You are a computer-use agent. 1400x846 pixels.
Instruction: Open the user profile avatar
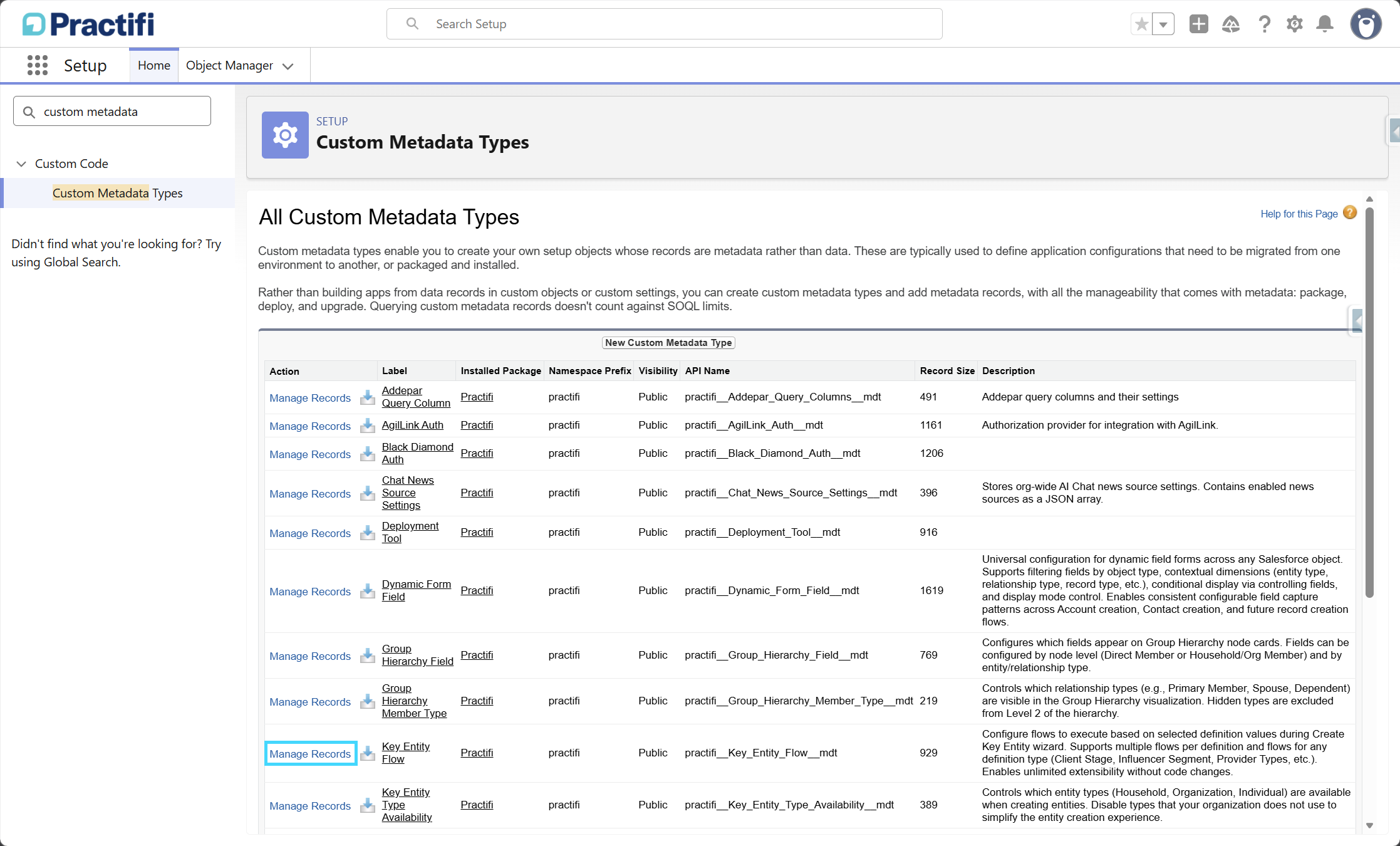pyautogui.click(x=1366, y=24)
